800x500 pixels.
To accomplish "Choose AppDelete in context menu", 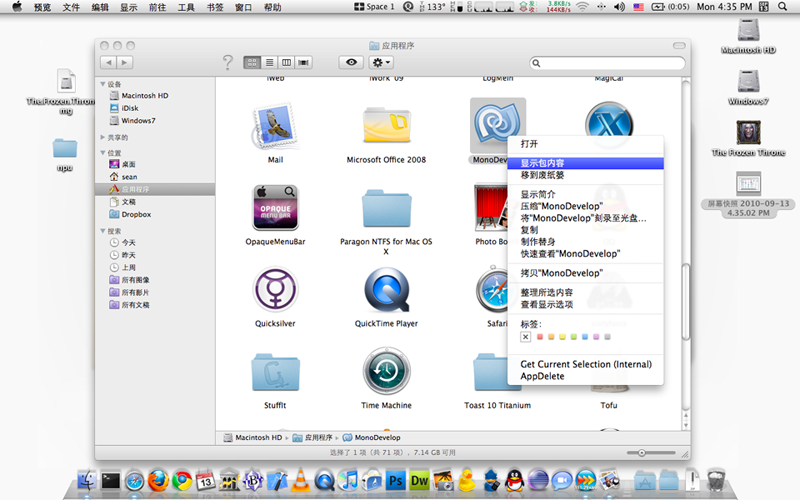I will pos(586,376).
